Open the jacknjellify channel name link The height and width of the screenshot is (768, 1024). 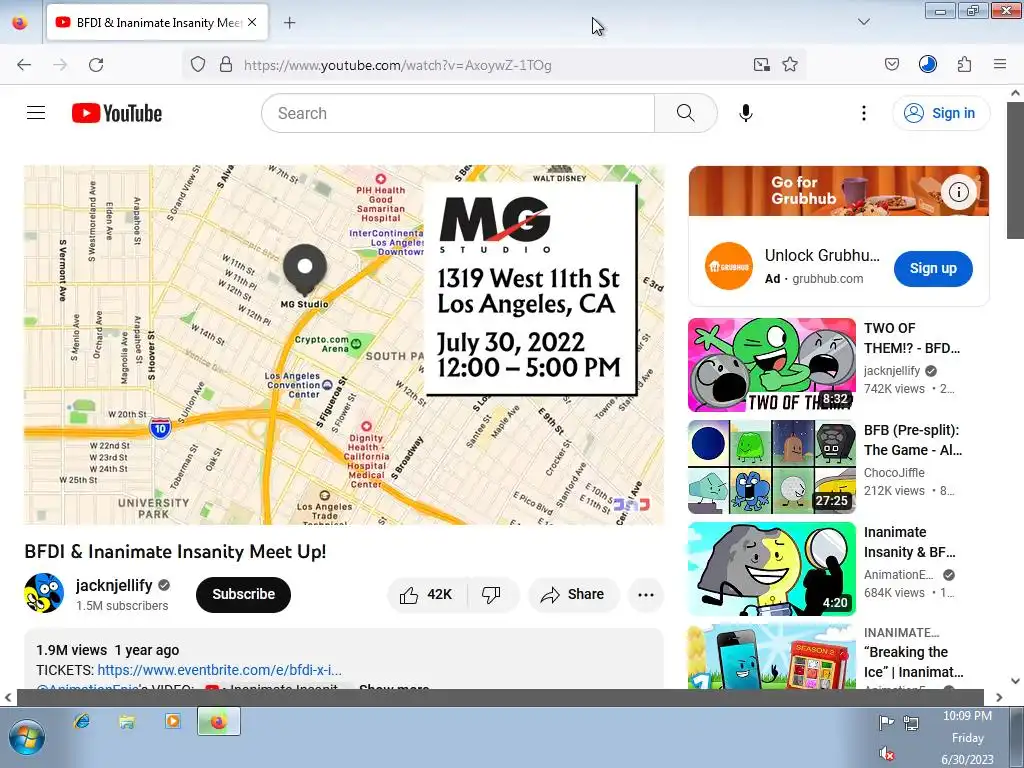114,585
